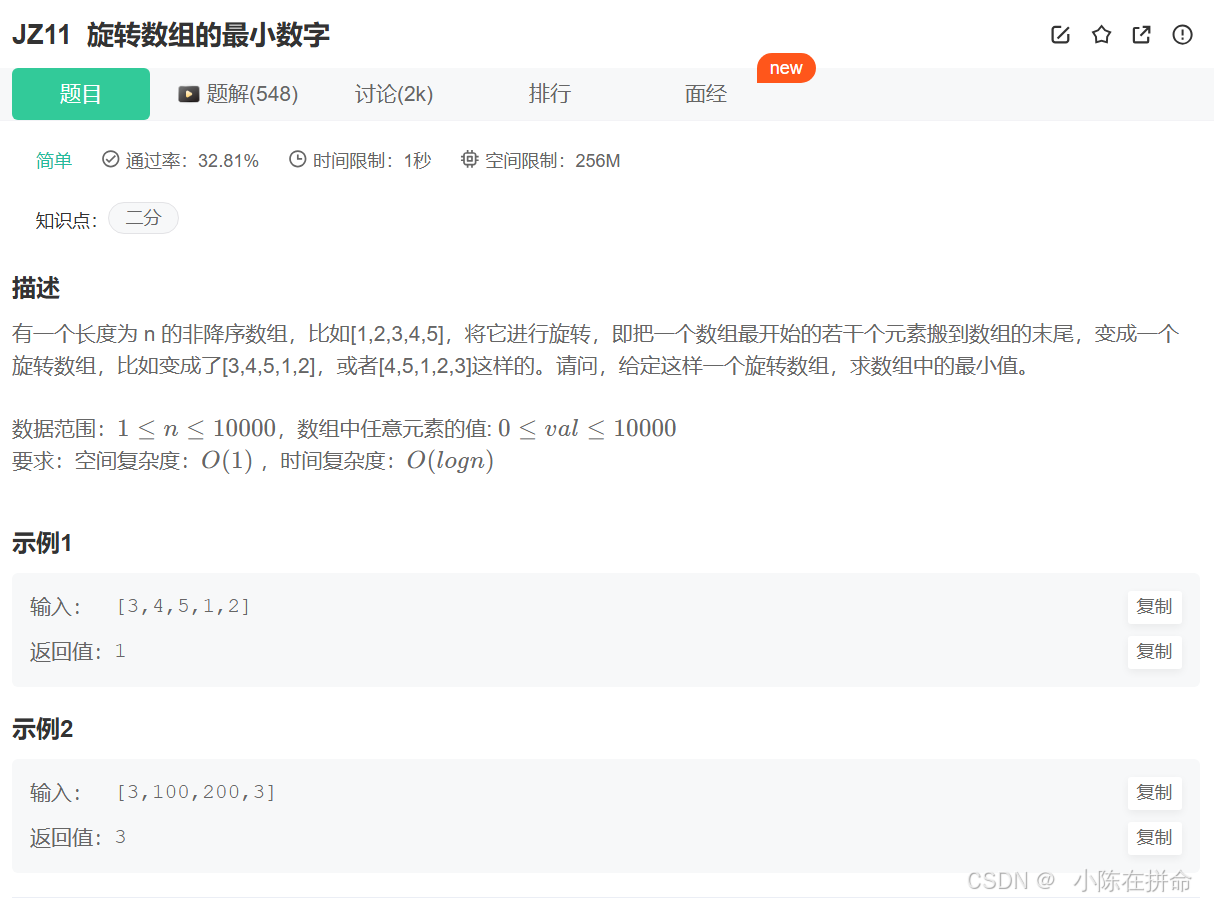Open the 排行 tab
Viewport: 1214px width, 900px height.
(549, 94)
